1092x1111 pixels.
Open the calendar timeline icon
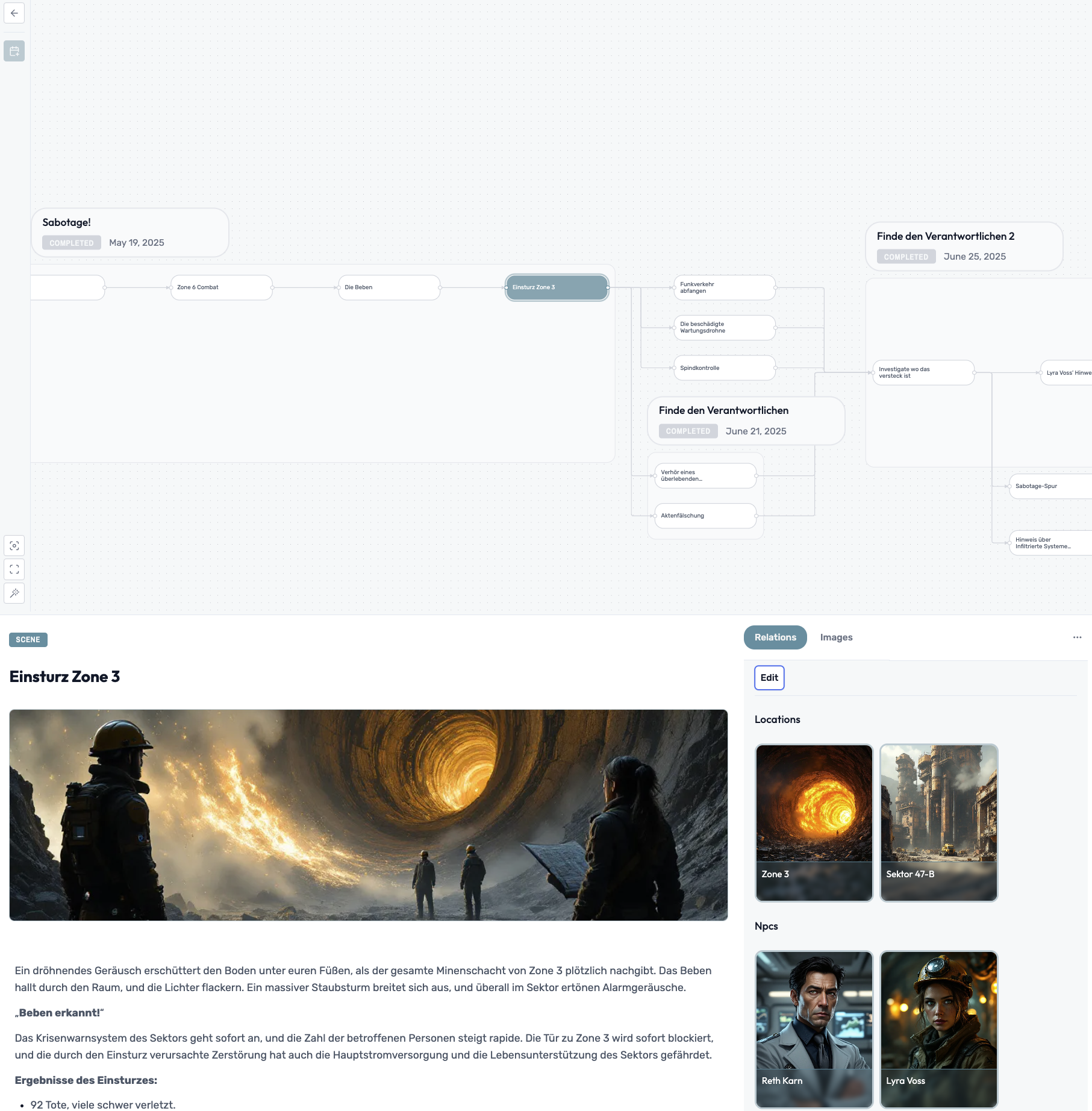pyautogui.click(x=14, y=51)
